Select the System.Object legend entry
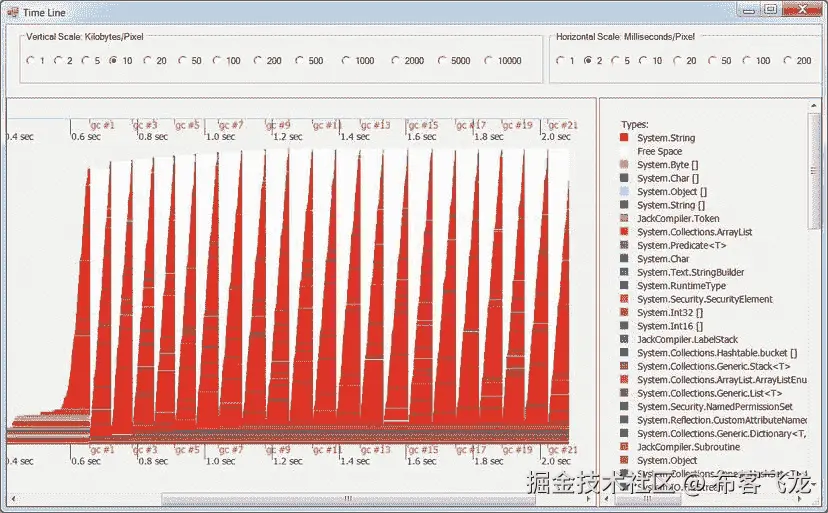Image resolution: width=828 pixels, height=513 pixels. click(x=667, y=460)
